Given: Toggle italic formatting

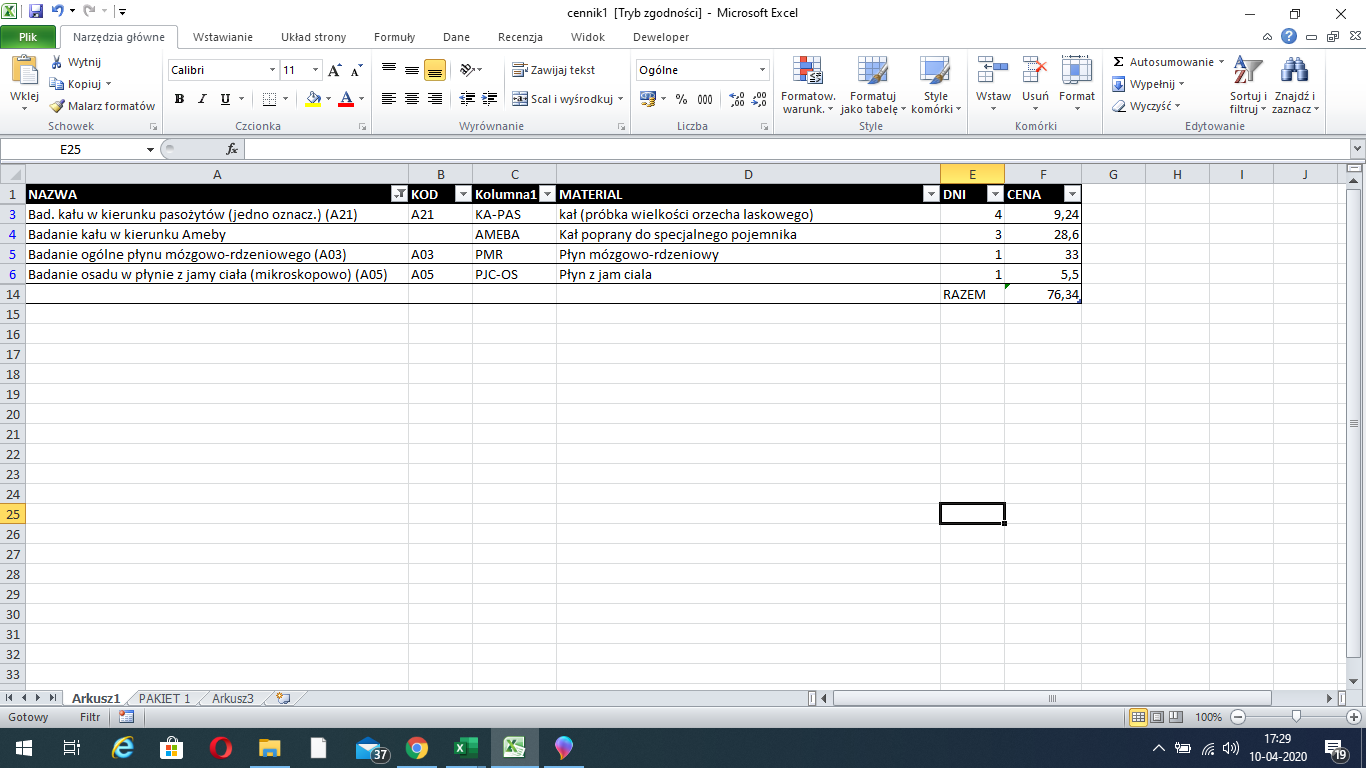Looking at the screenshot, I should (202, 99).
